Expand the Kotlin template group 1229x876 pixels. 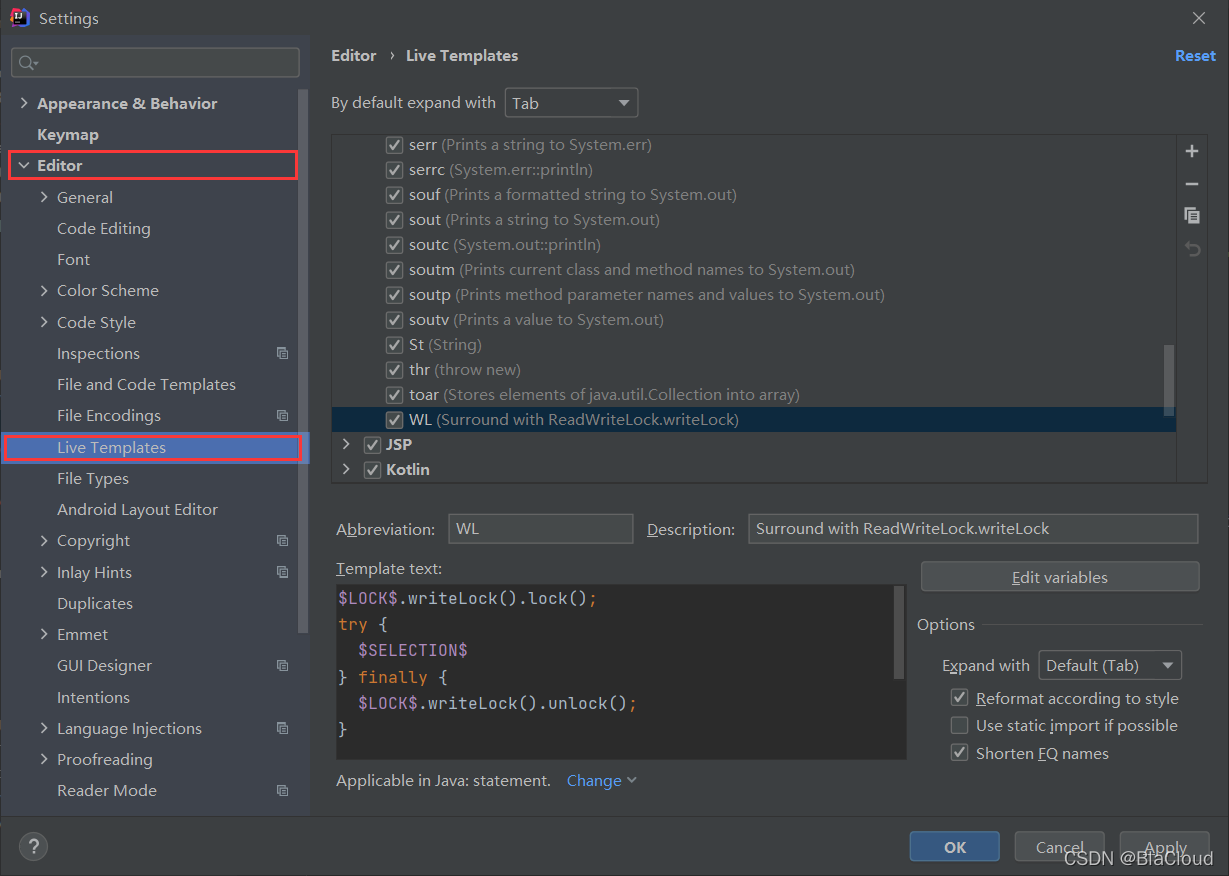click(x=345, y=469)
